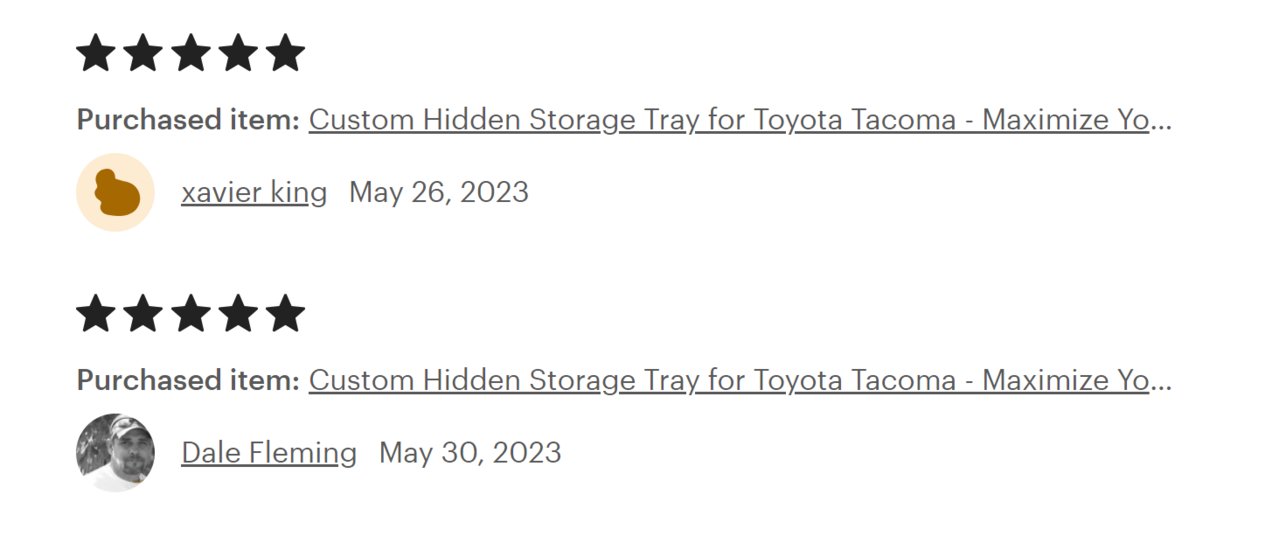Select the fourth star above Dale Fleming's review

pos(238,313)
